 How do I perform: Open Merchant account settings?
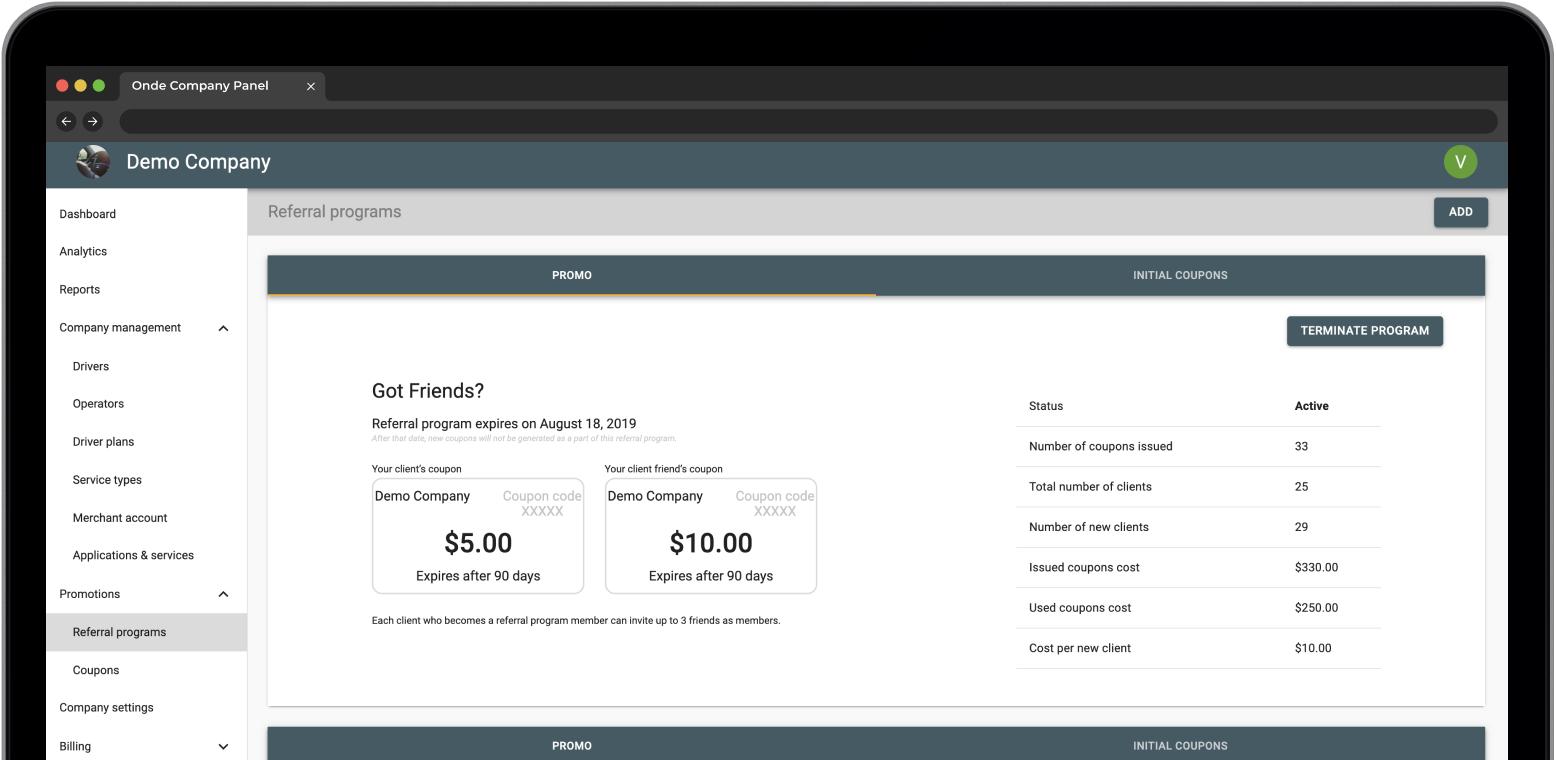pos(120,518)
